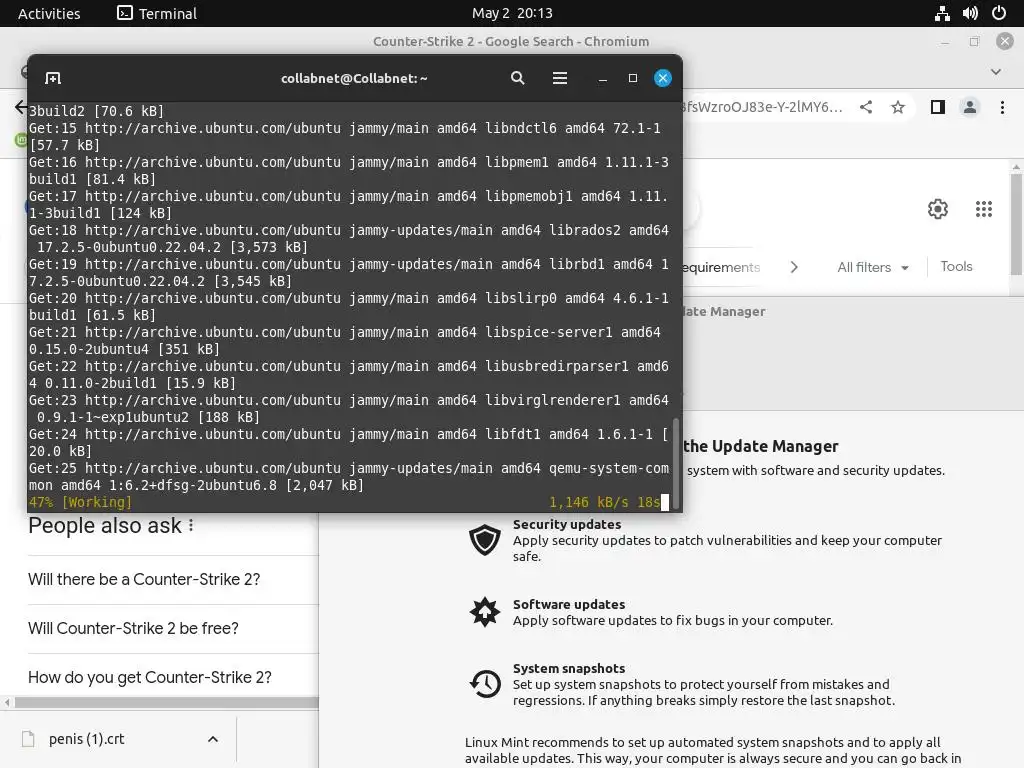Viewport: 1024px width, 768px height.
Task: Bookmark this page with star icon
Action: coord(898,107)
